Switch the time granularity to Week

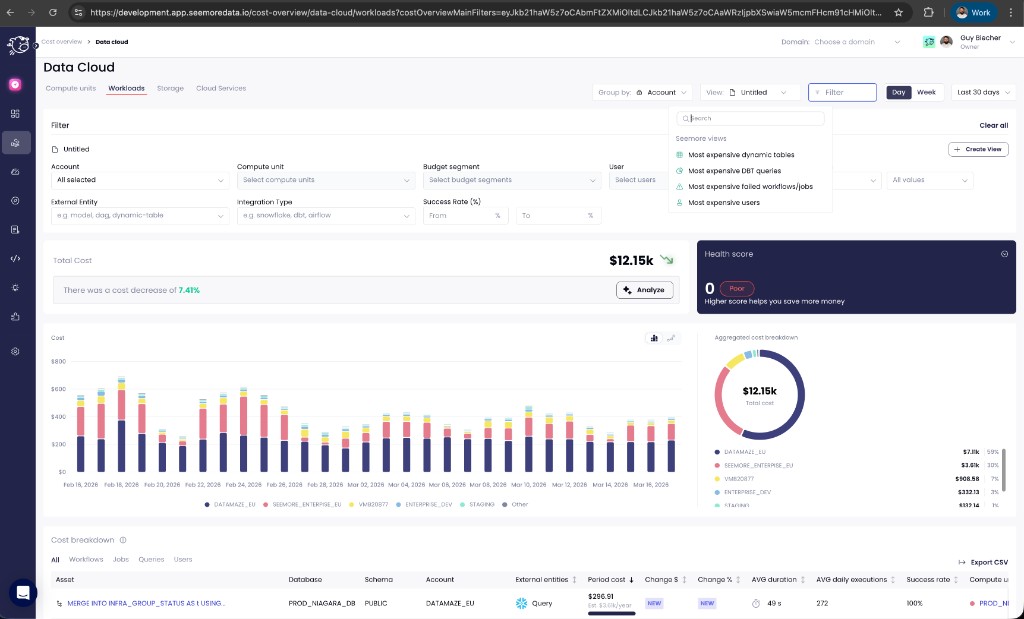926,92
